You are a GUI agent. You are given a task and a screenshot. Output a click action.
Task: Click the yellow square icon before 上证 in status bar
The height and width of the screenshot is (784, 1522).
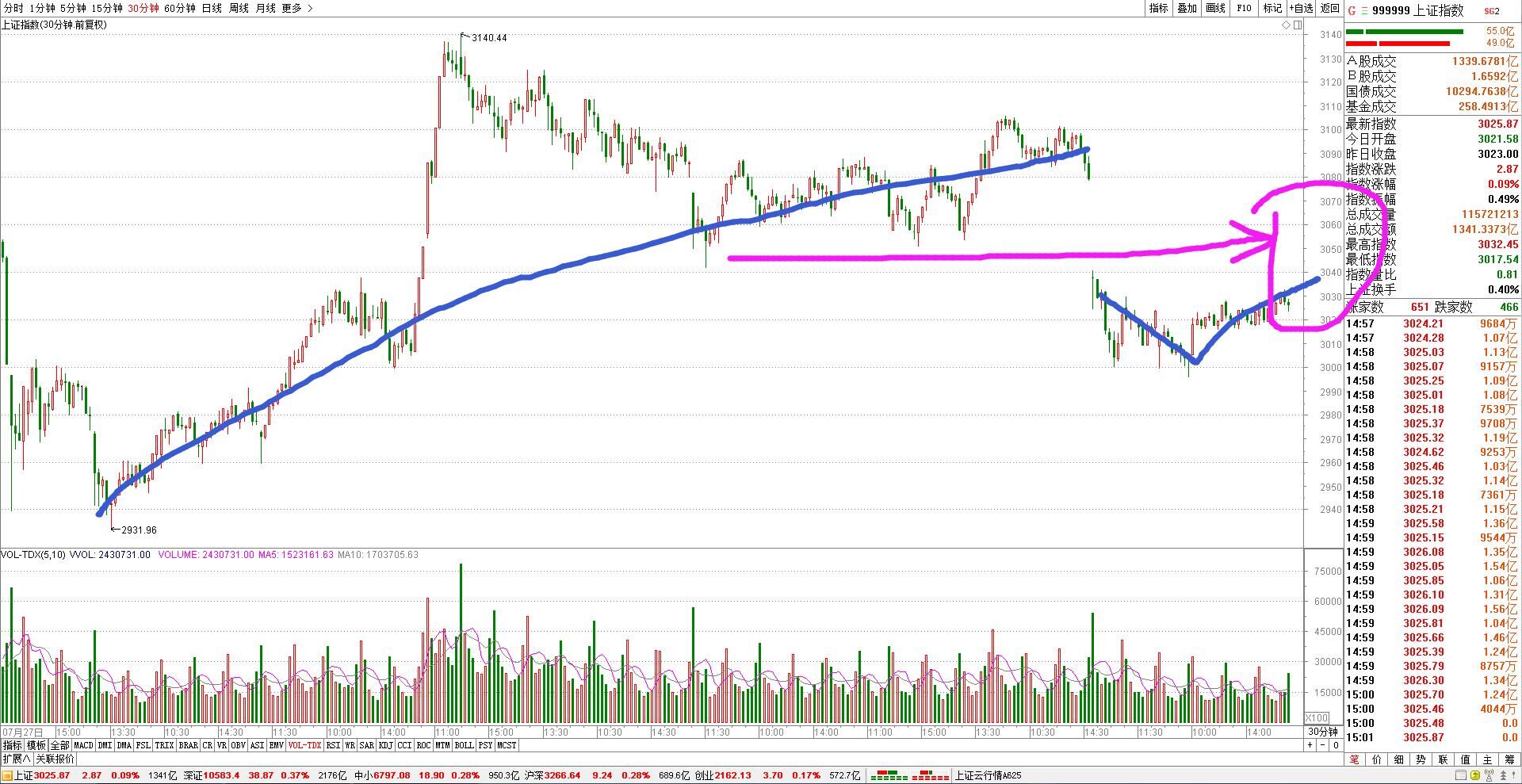click(x=7, y=775)
